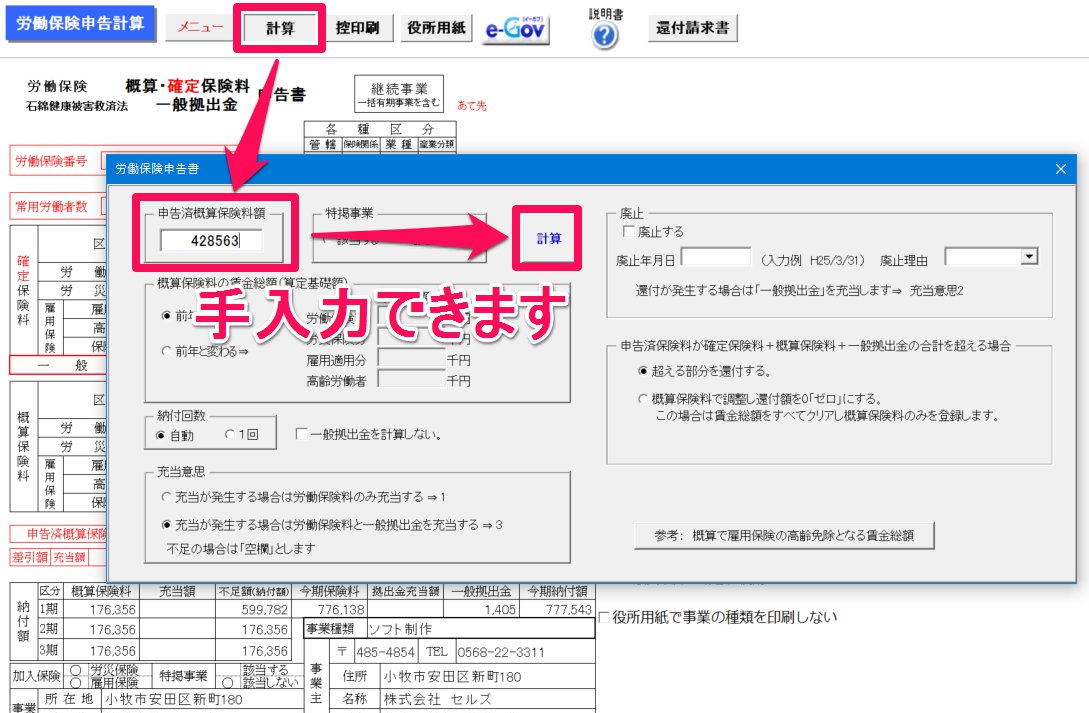This screenshot has width=1089, height=713.
Task: Choose 前年と変わる radio option
Action: (166, 351)
